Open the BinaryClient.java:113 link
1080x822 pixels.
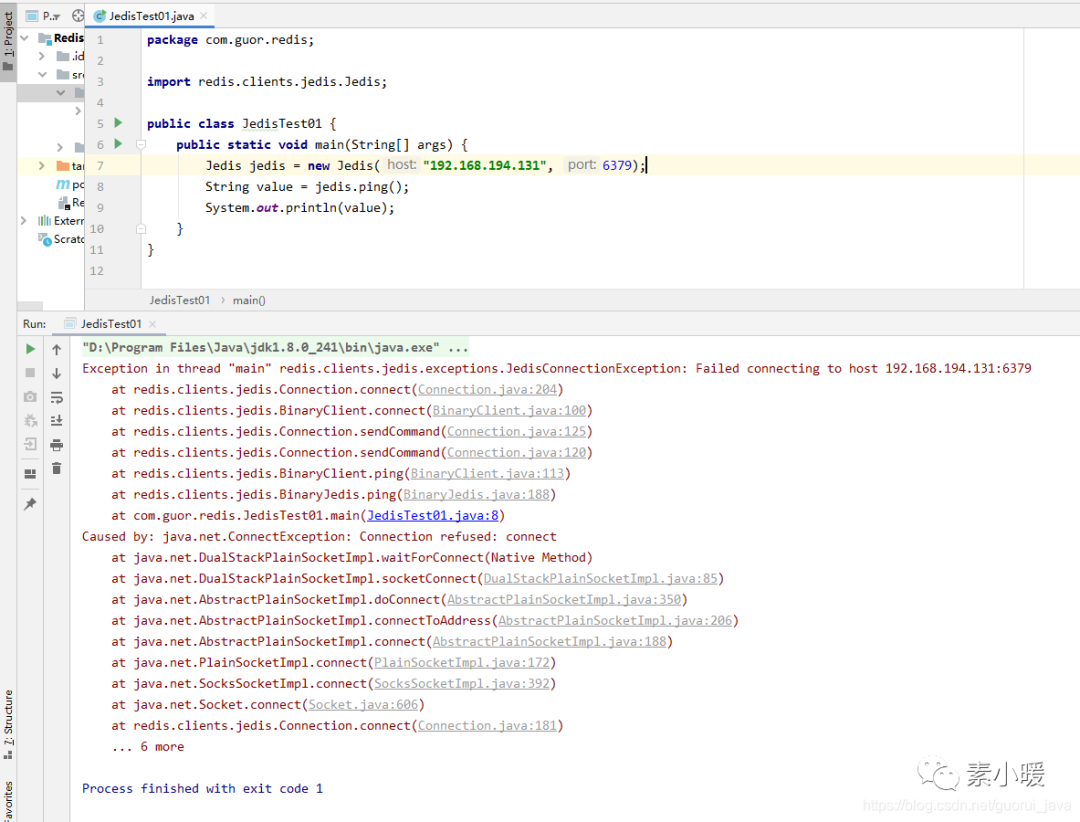coord(487,473)
